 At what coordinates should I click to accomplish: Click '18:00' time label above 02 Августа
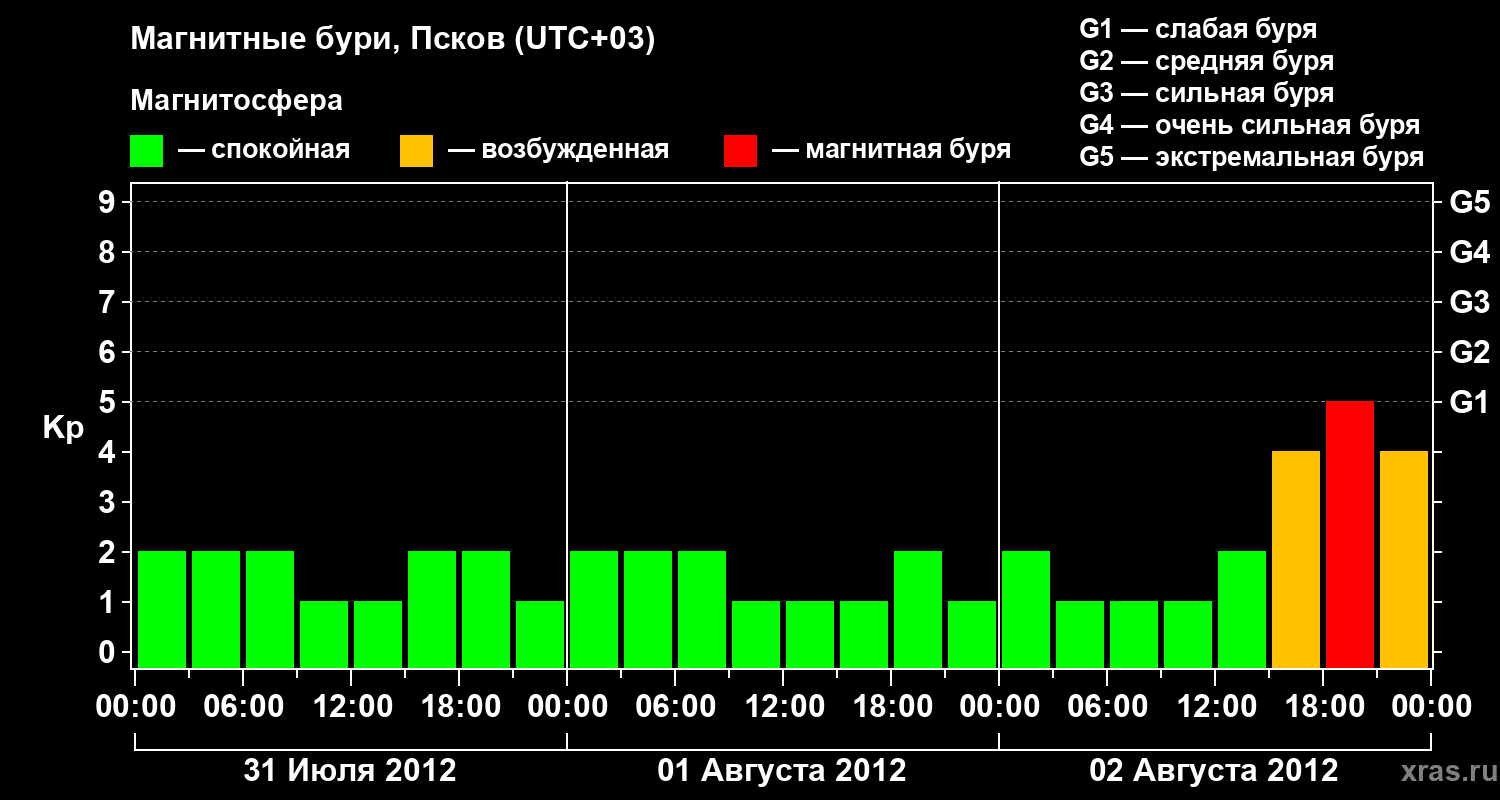(1323, 707)
